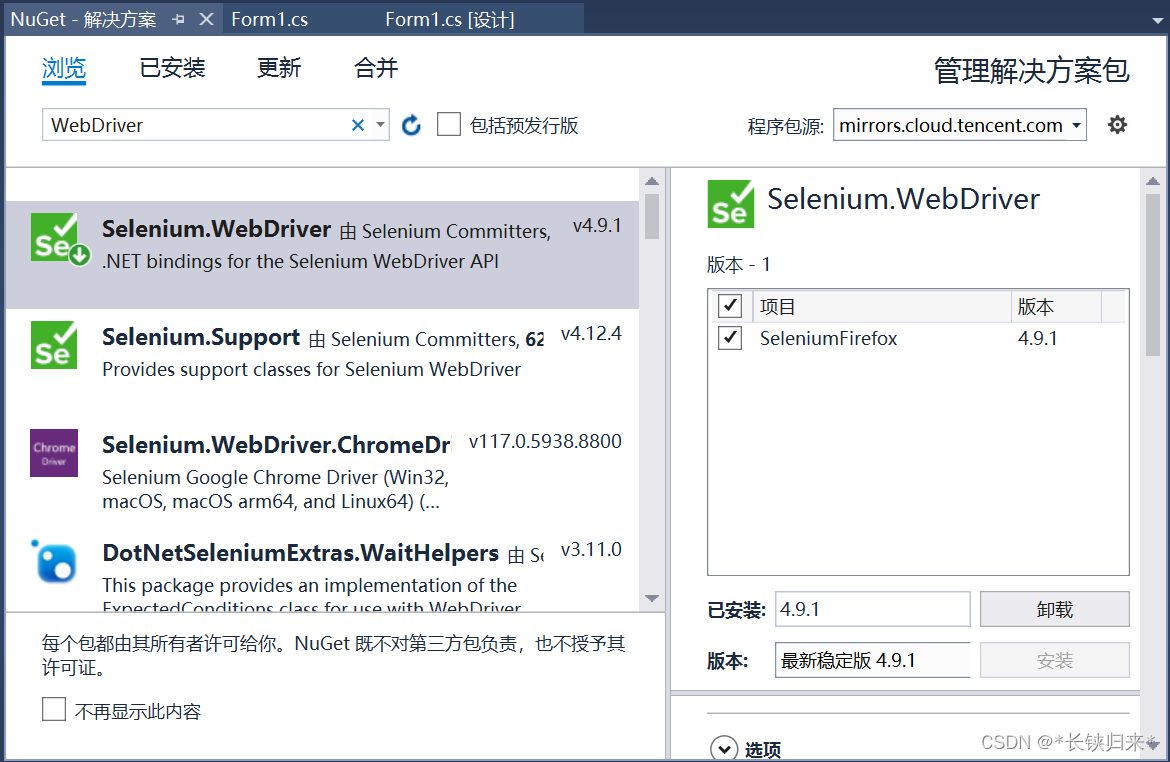Click the v117.0.5938.8800 version label
Viewport: 1170px width, 762px height.
[x=545, y=441]
